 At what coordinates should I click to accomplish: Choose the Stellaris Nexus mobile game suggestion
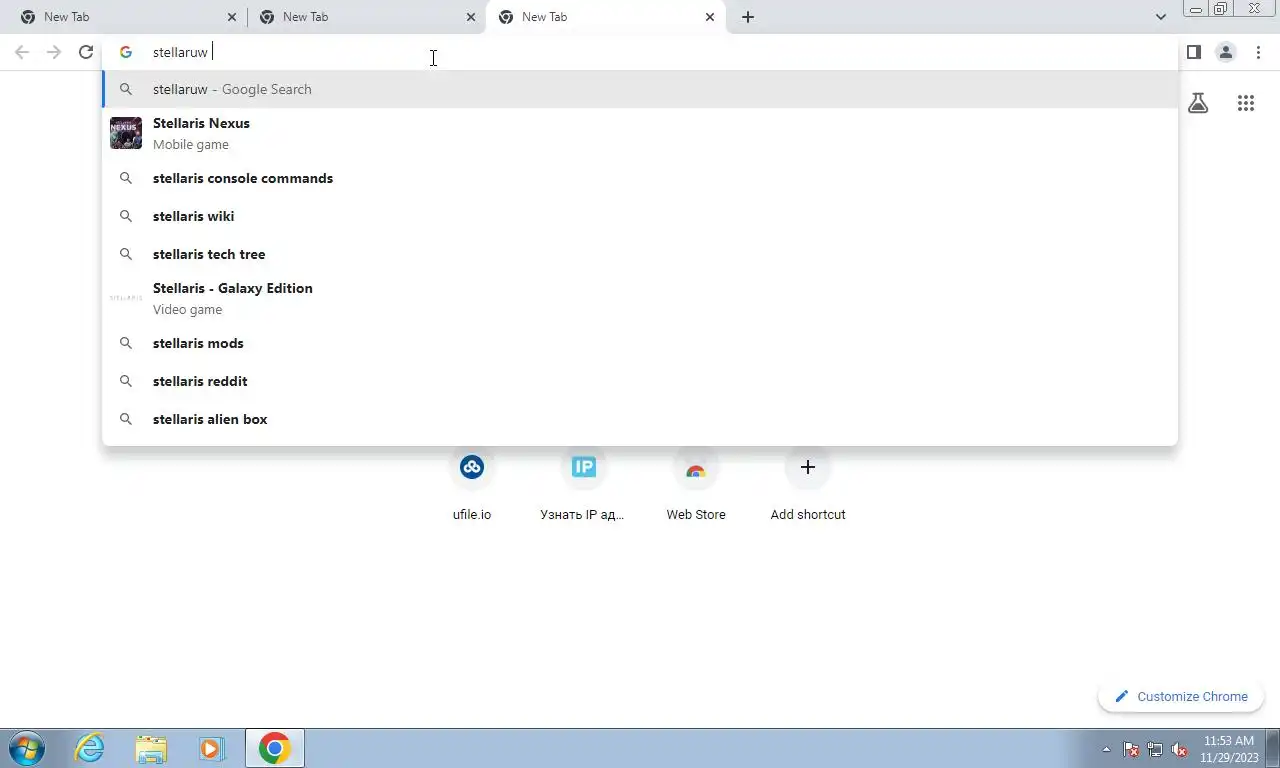[x=640, y=133]
